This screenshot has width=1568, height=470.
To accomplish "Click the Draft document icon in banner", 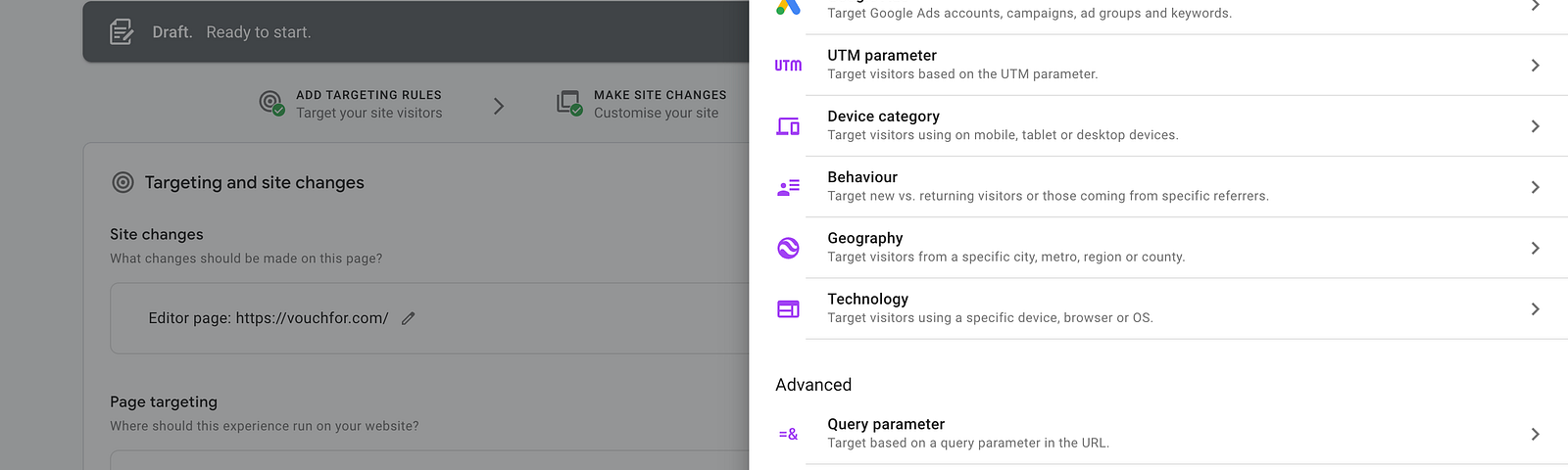I will pyautogui.click(x=122, y=32).
